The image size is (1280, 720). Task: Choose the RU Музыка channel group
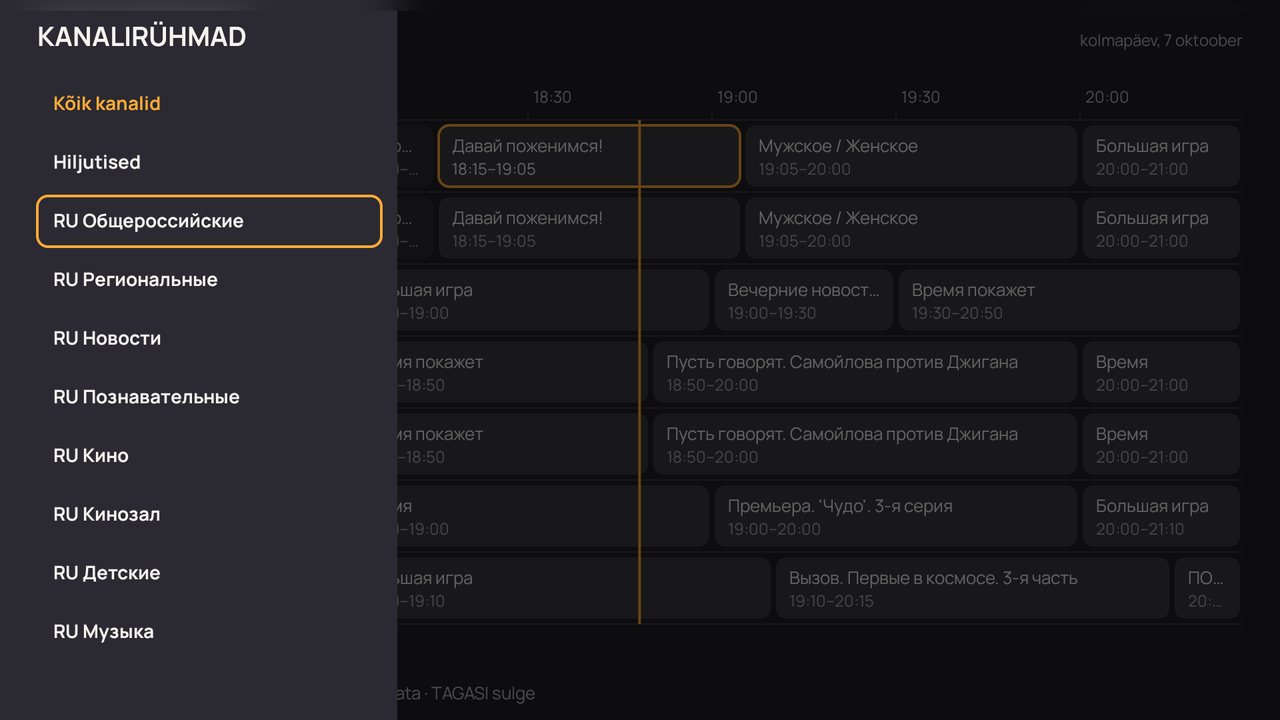pyautogui.click(x=208, y=632)
